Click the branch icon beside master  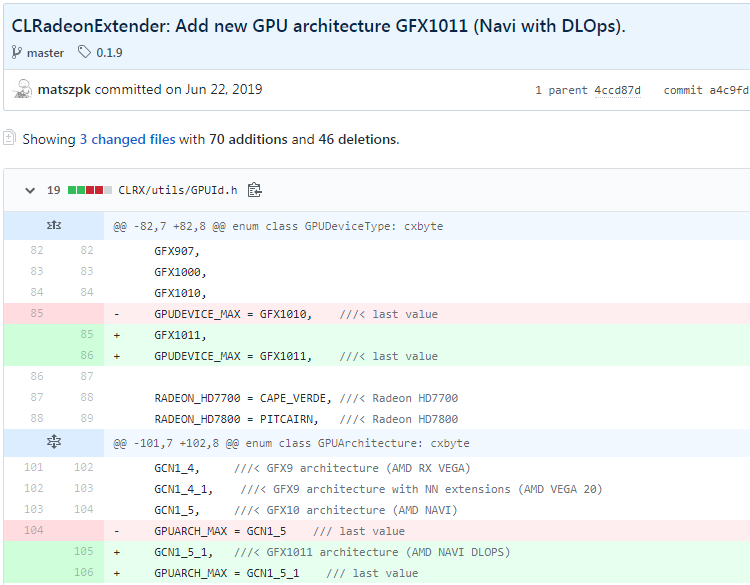pos(17,52)
